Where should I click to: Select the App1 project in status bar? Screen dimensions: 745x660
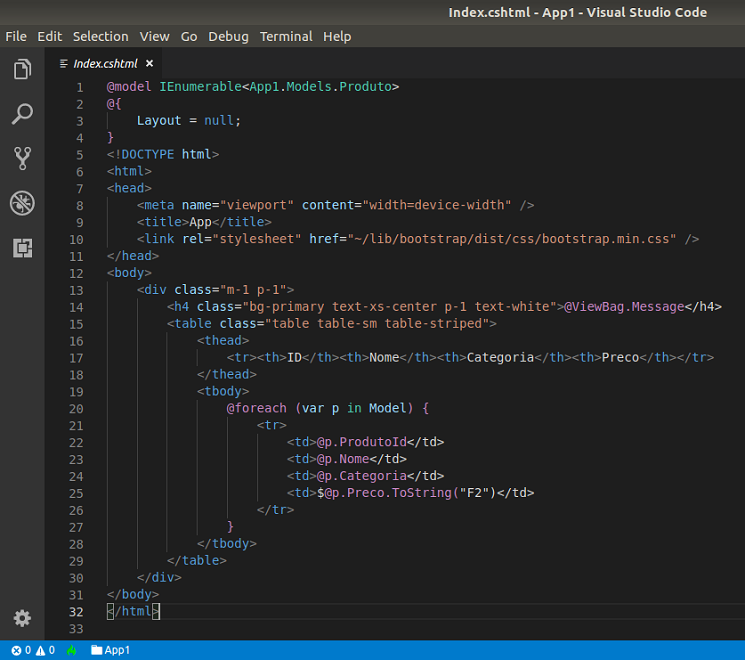pyautogui.click(x=110, y=650)
